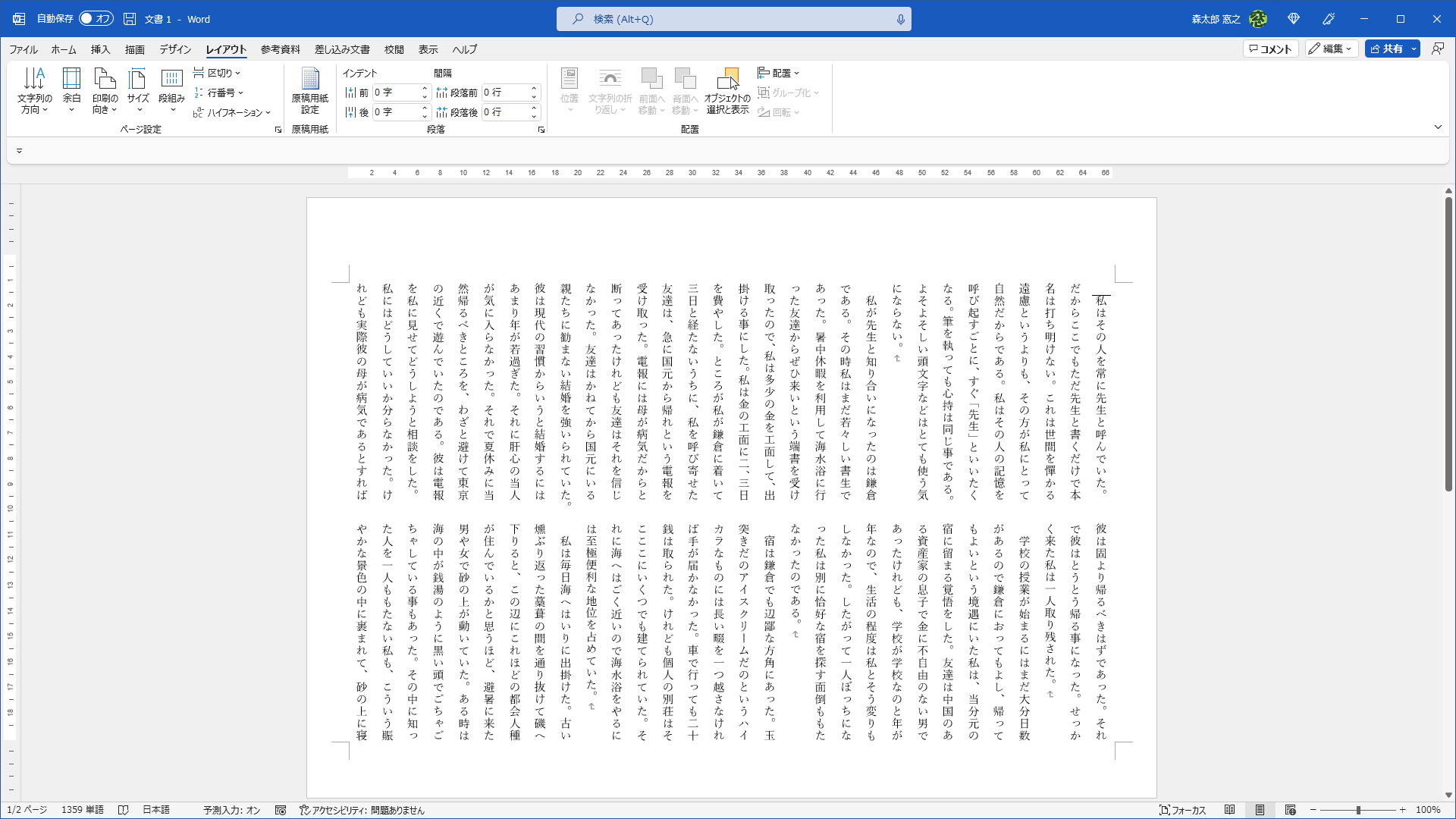Select the 印刷の向き (Orientation) icon

coord(105,89)
